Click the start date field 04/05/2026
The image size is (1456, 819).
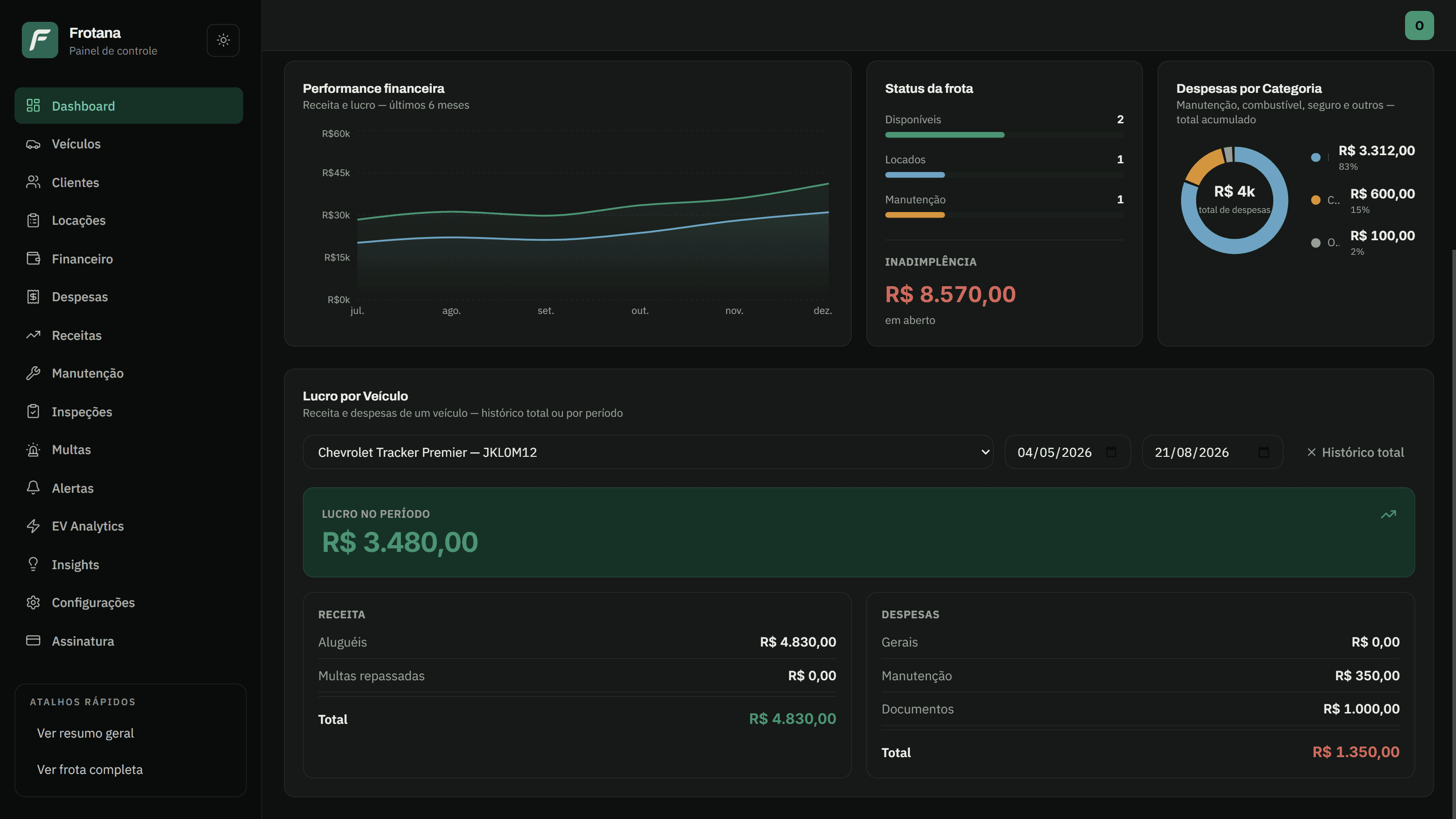point(1067,452)
